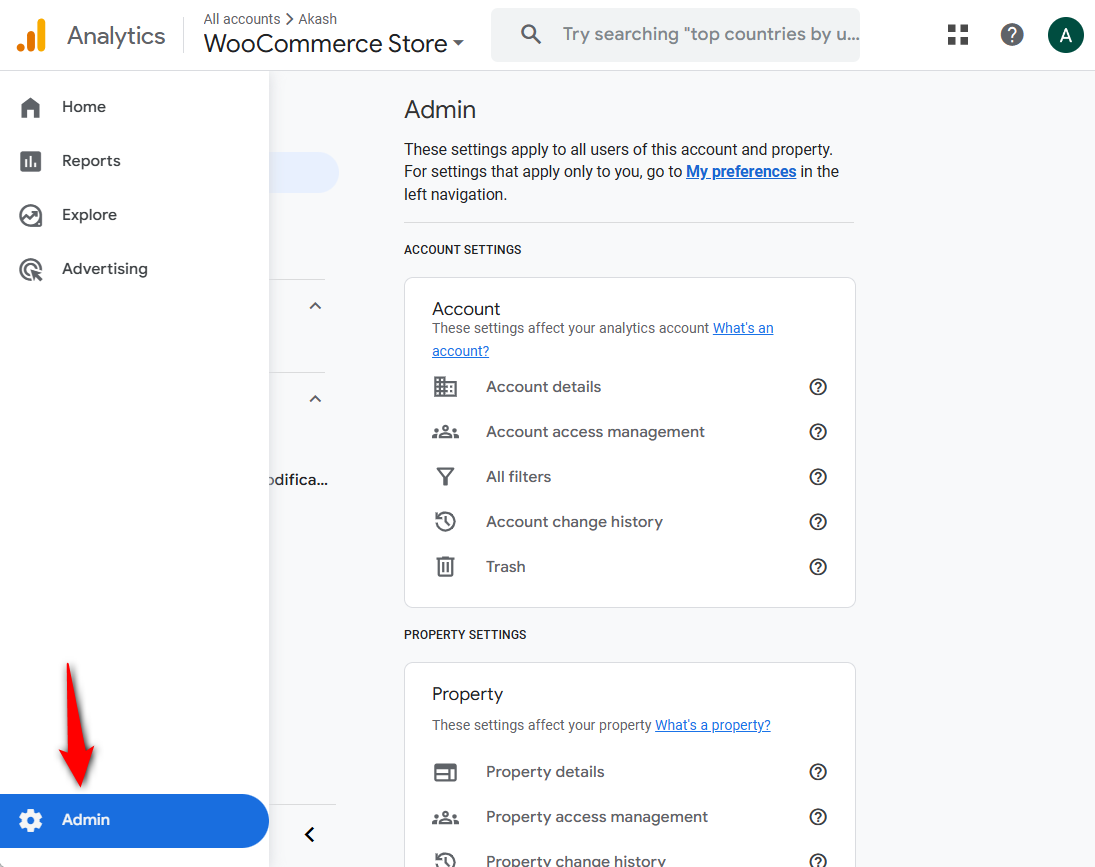The height and width of the screenshot is (867, 1095).
Task: Click the PROPERTY SETTINGS section label
Action: point(465,635)
